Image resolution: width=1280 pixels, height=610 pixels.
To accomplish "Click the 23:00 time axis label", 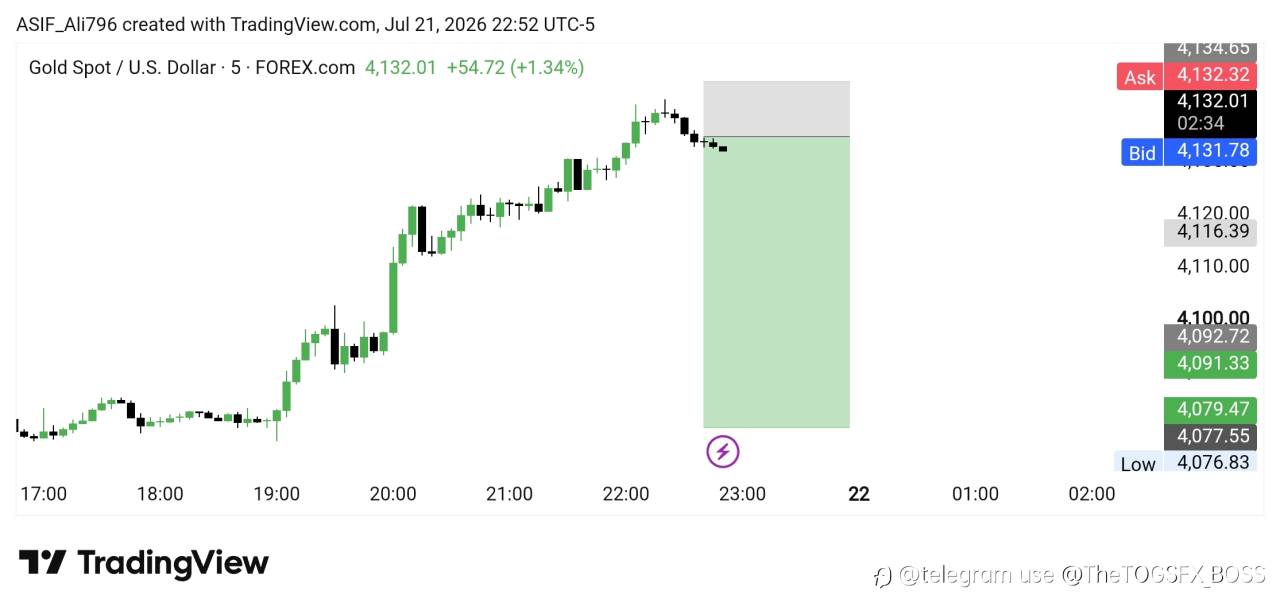I will [x=743, y=494].
